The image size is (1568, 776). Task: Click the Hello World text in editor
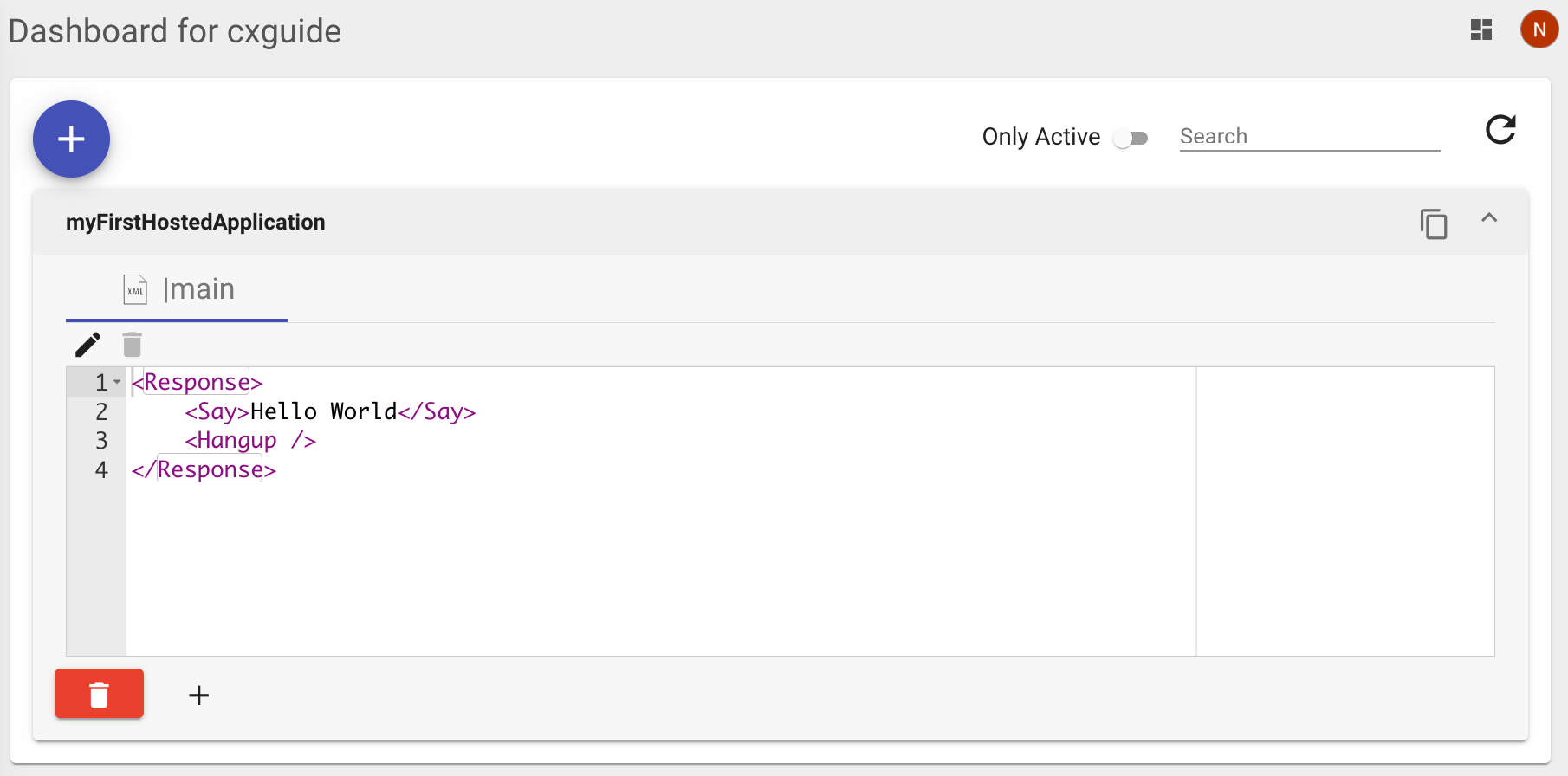[323, 411]
